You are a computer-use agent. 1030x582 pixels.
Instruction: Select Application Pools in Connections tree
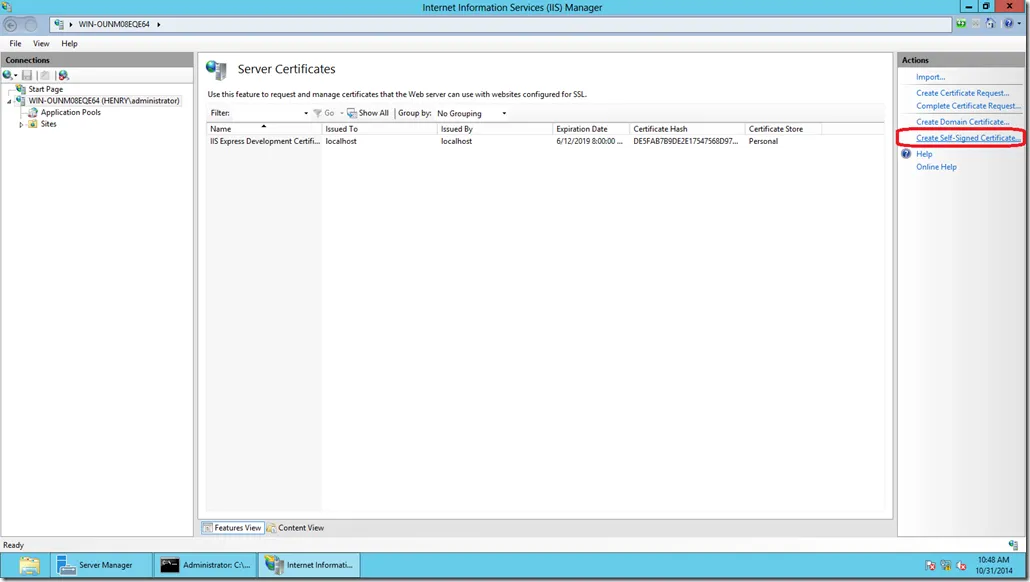70,112
